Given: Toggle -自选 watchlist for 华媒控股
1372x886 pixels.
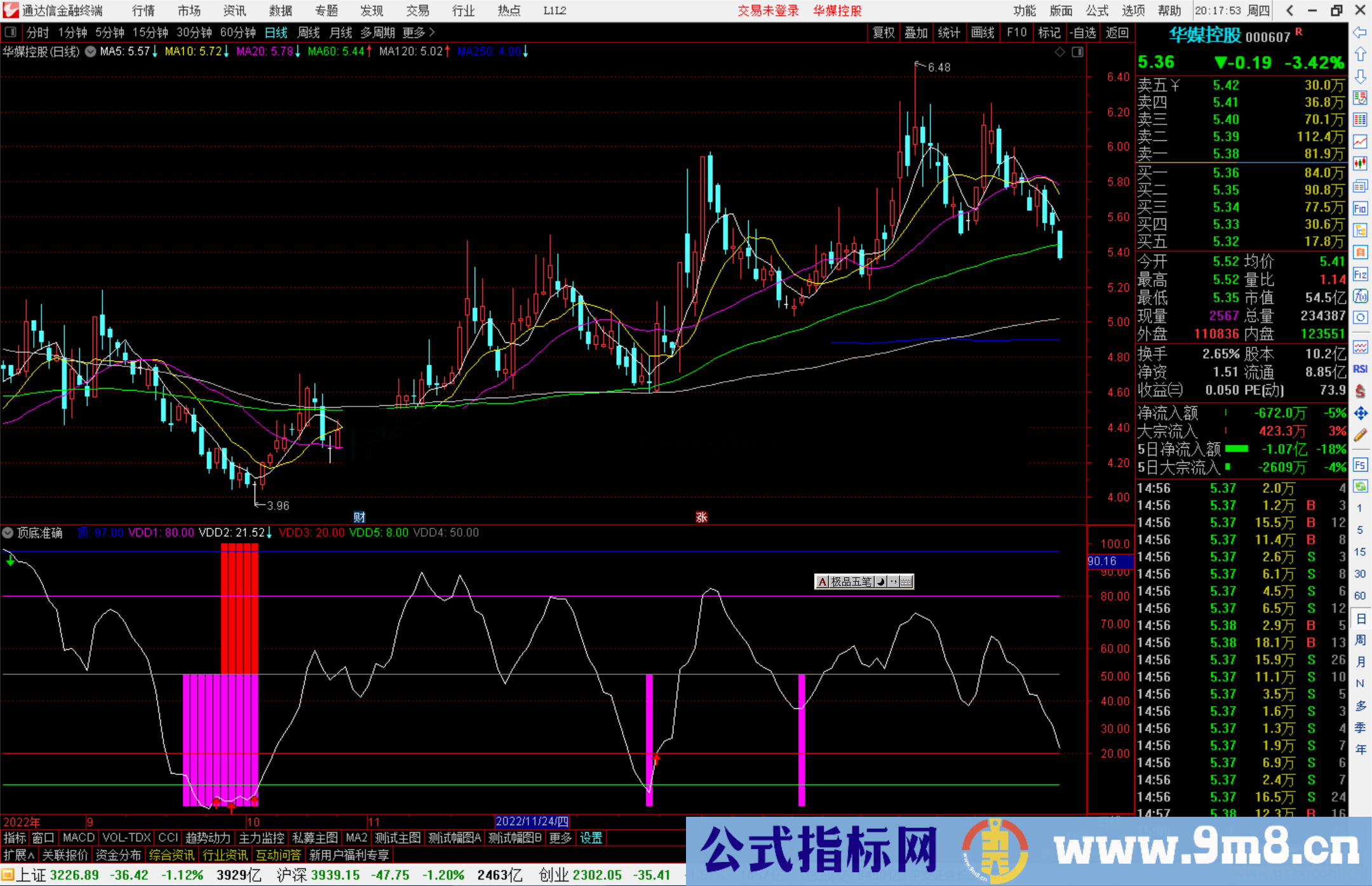Looking at the screenshot, I should (x=1084, y=32).
